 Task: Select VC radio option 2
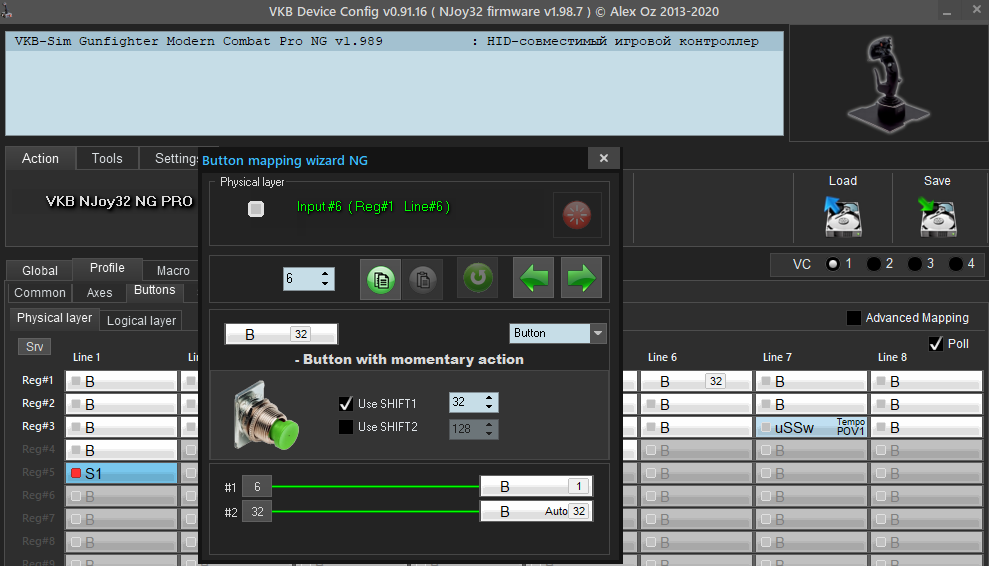[874, 264]
